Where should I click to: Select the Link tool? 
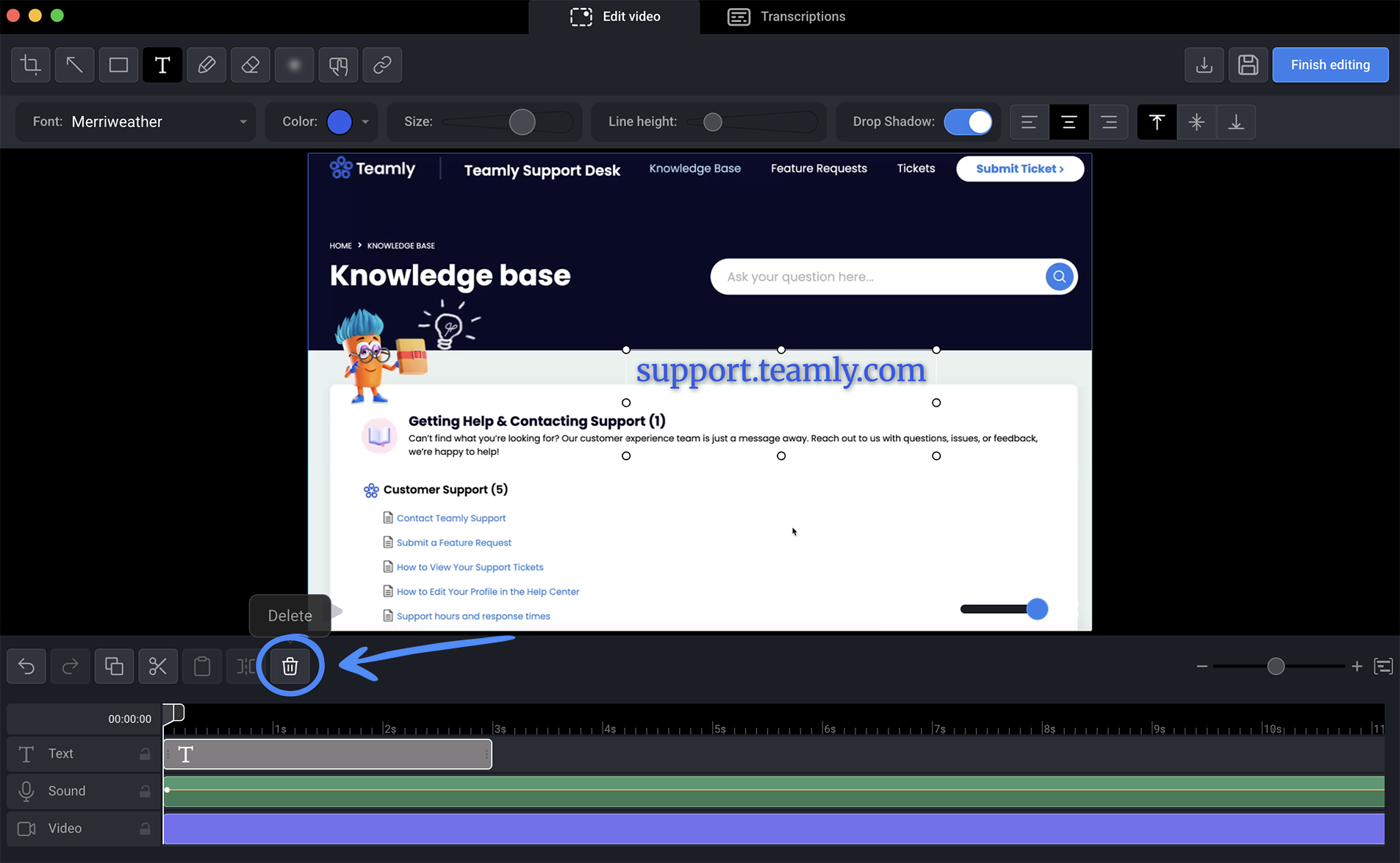(x=382, y=65)
